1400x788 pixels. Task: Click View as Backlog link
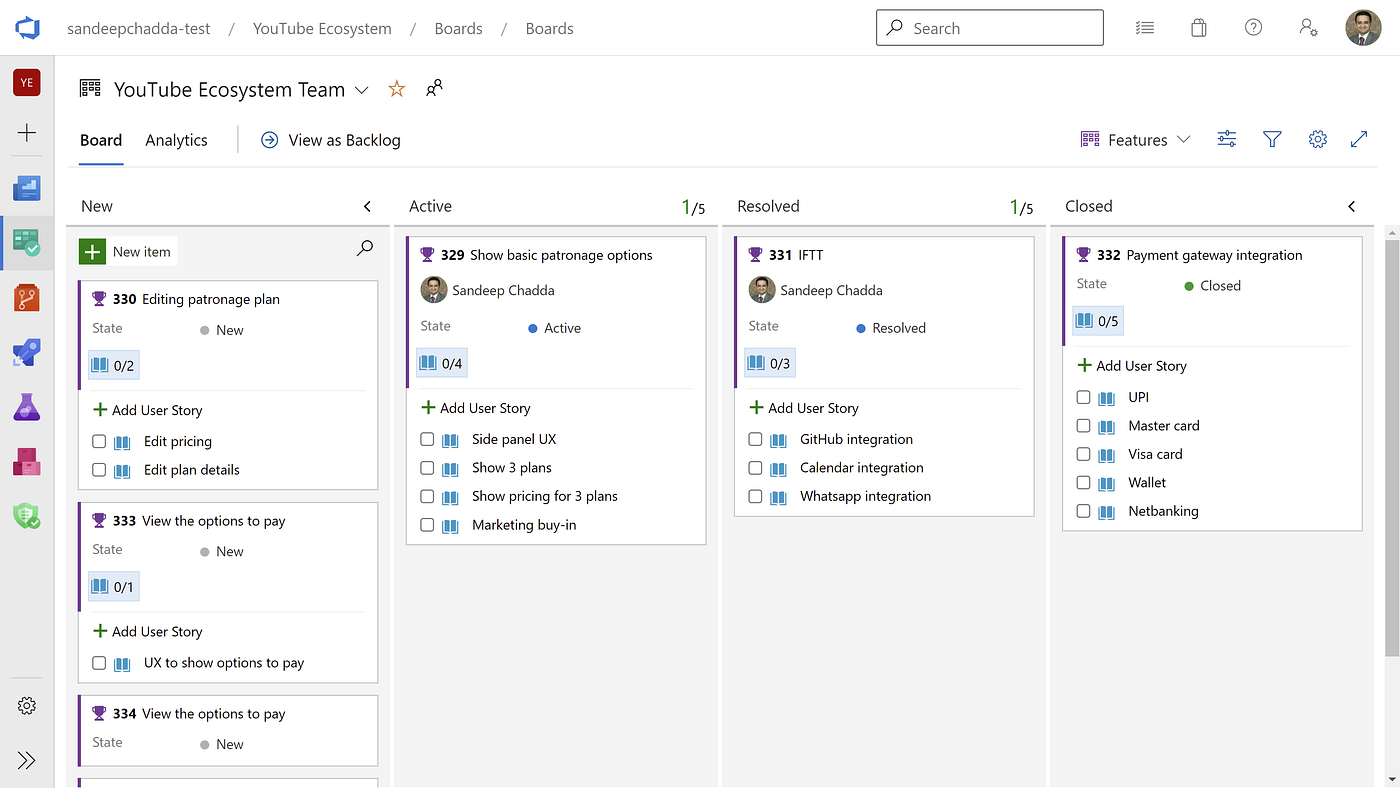click(331, 140)
